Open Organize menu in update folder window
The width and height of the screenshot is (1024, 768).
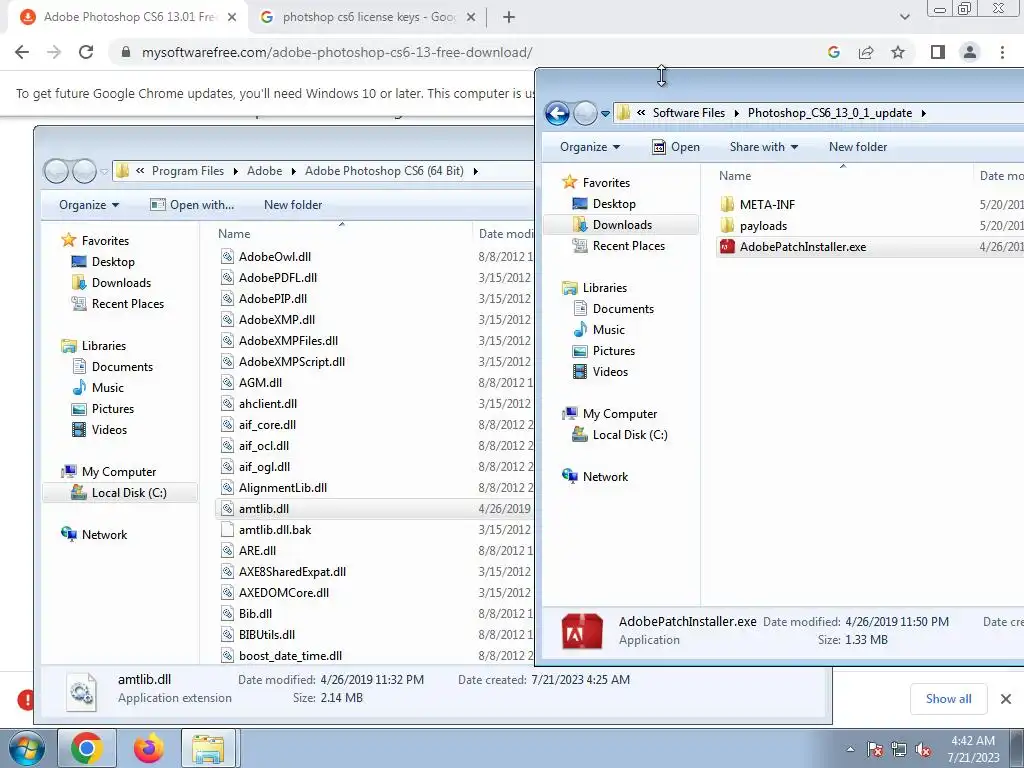(x=590, y=147)
